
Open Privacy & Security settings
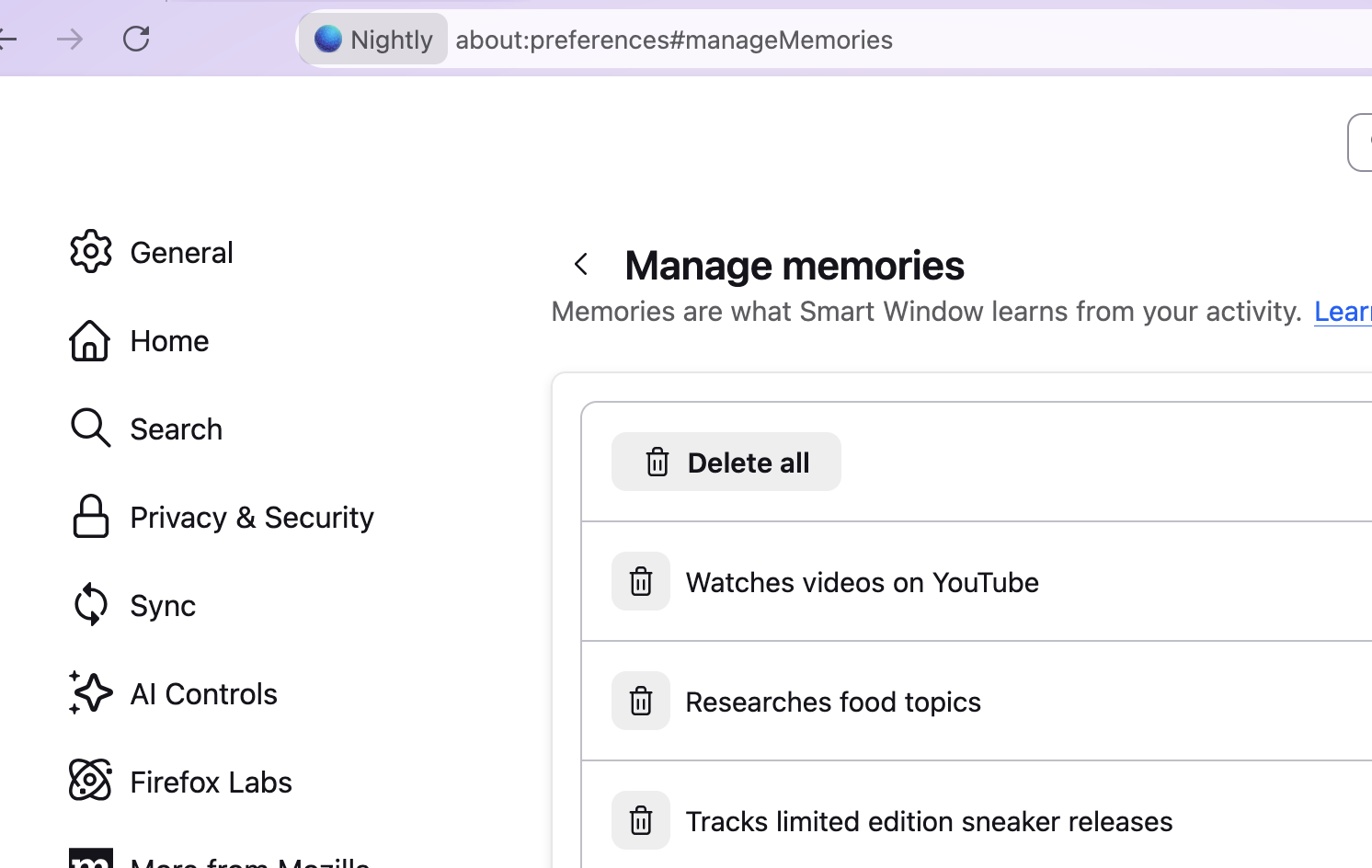coord(251,518)
